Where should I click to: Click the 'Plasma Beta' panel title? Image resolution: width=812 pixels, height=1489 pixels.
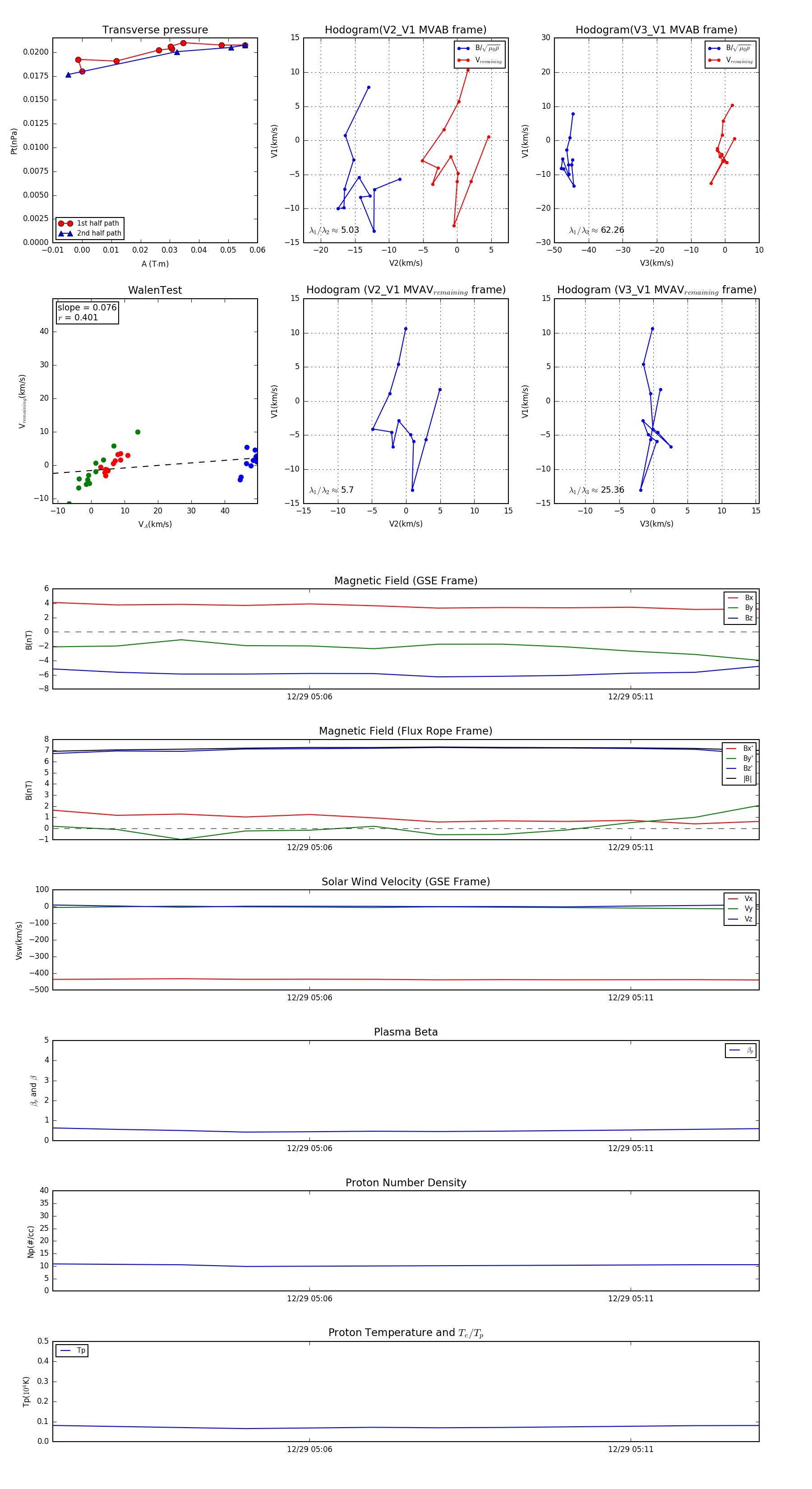406,1032
